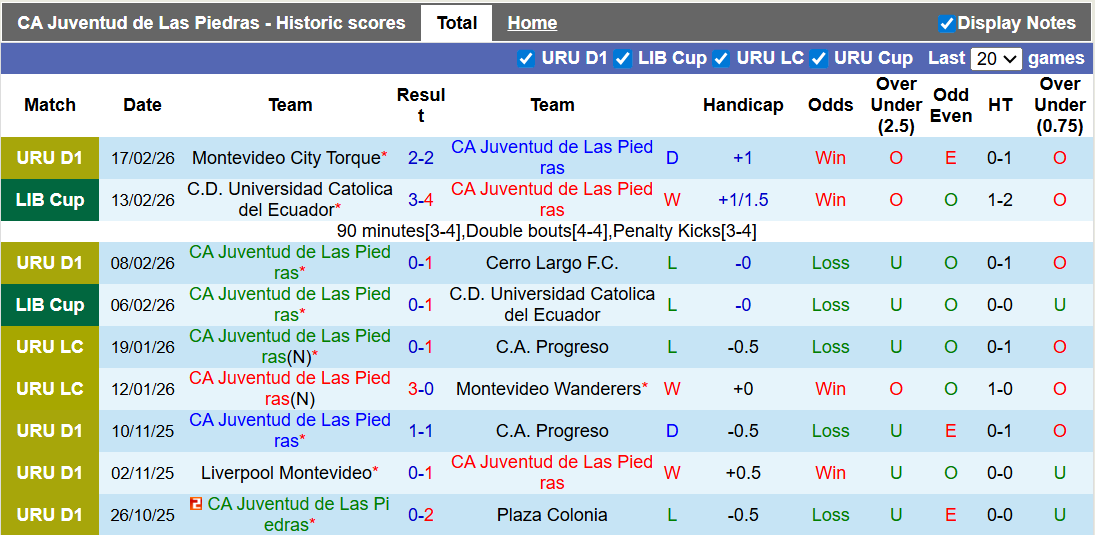Click the red card icon beside Juventud
Screen dimensions: 1095x535
(196, 504)
